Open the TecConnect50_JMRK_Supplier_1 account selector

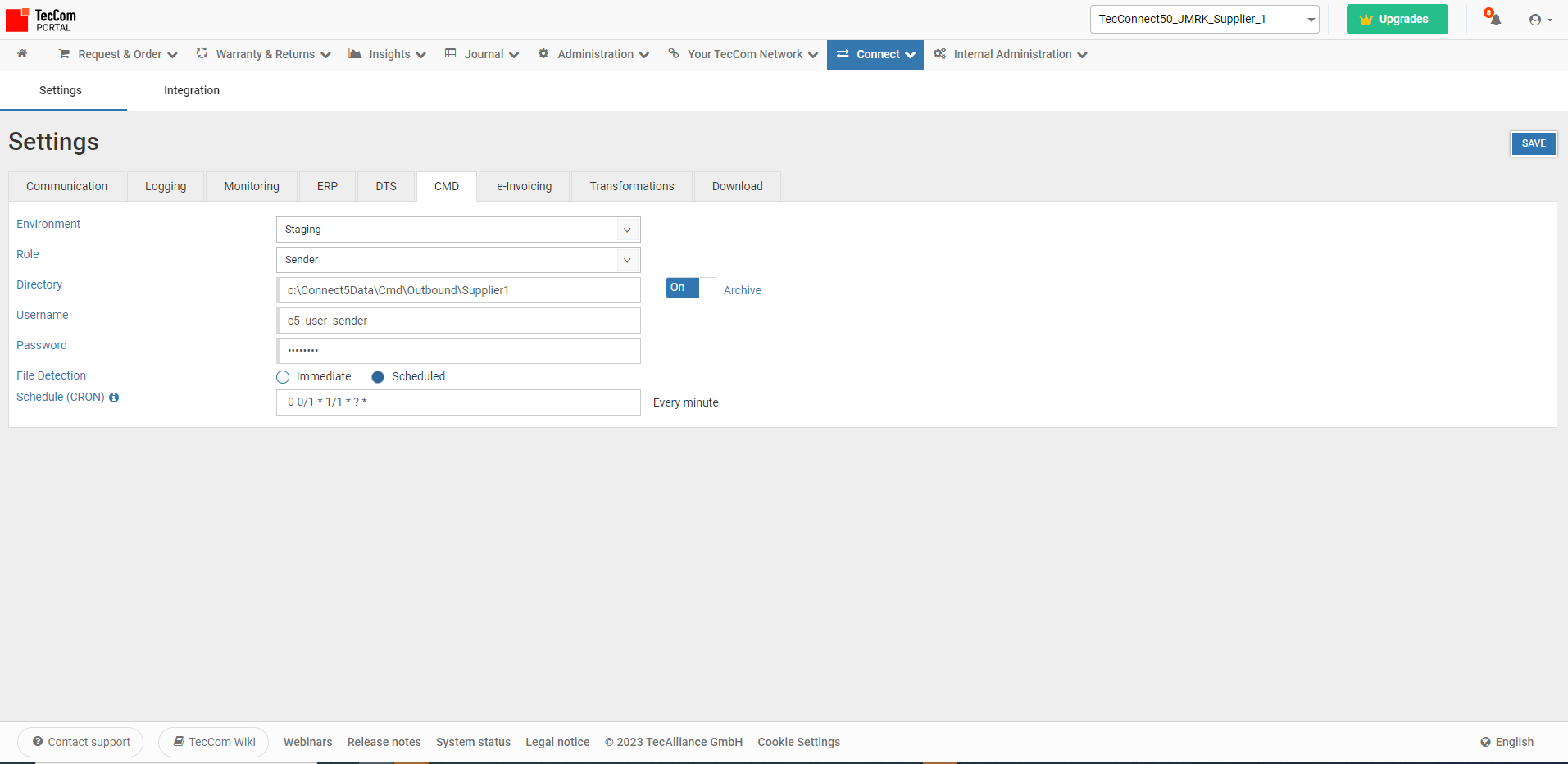pos(1203,19)
